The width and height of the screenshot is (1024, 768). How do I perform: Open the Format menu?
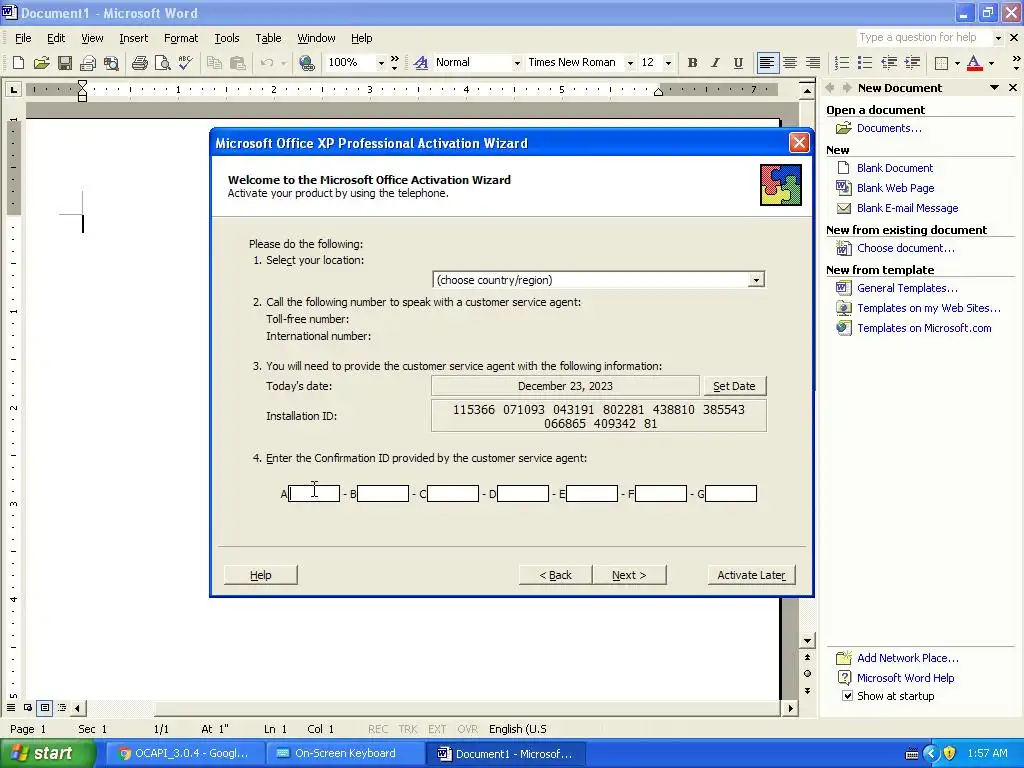(x=181, y=38)
